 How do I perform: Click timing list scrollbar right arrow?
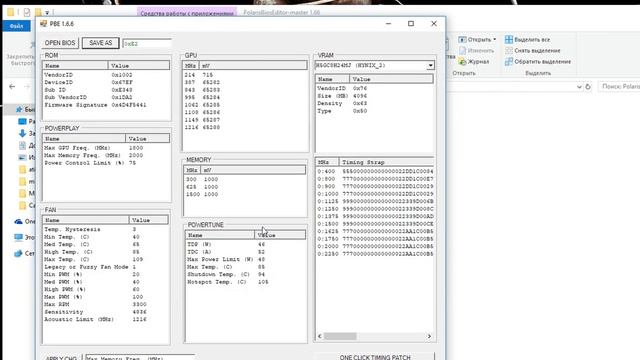[x=429, y=336]
